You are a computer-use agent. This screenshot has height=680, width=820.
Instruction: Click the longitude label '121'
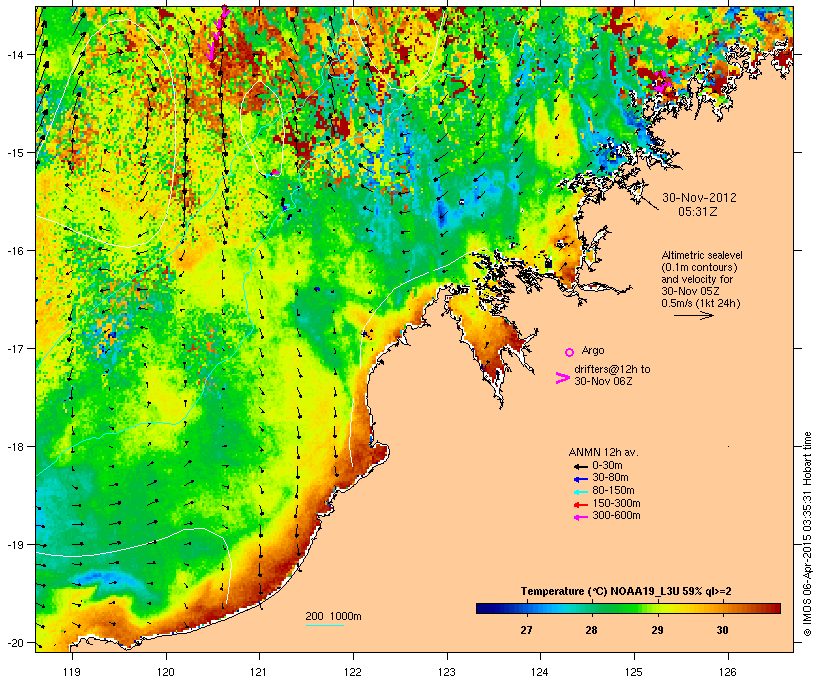click(259, 672)
